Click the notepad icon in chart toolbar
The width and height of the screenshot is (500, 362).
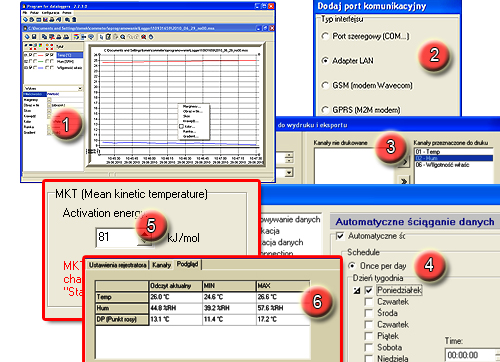108,37
